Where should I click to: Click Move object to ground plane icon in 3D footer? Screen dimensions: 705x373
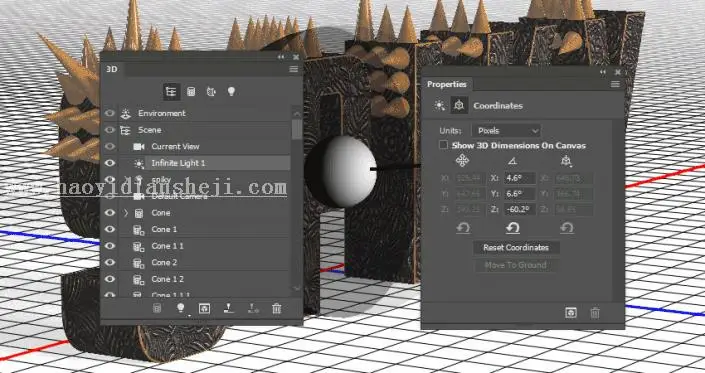[x=229, y=308]
